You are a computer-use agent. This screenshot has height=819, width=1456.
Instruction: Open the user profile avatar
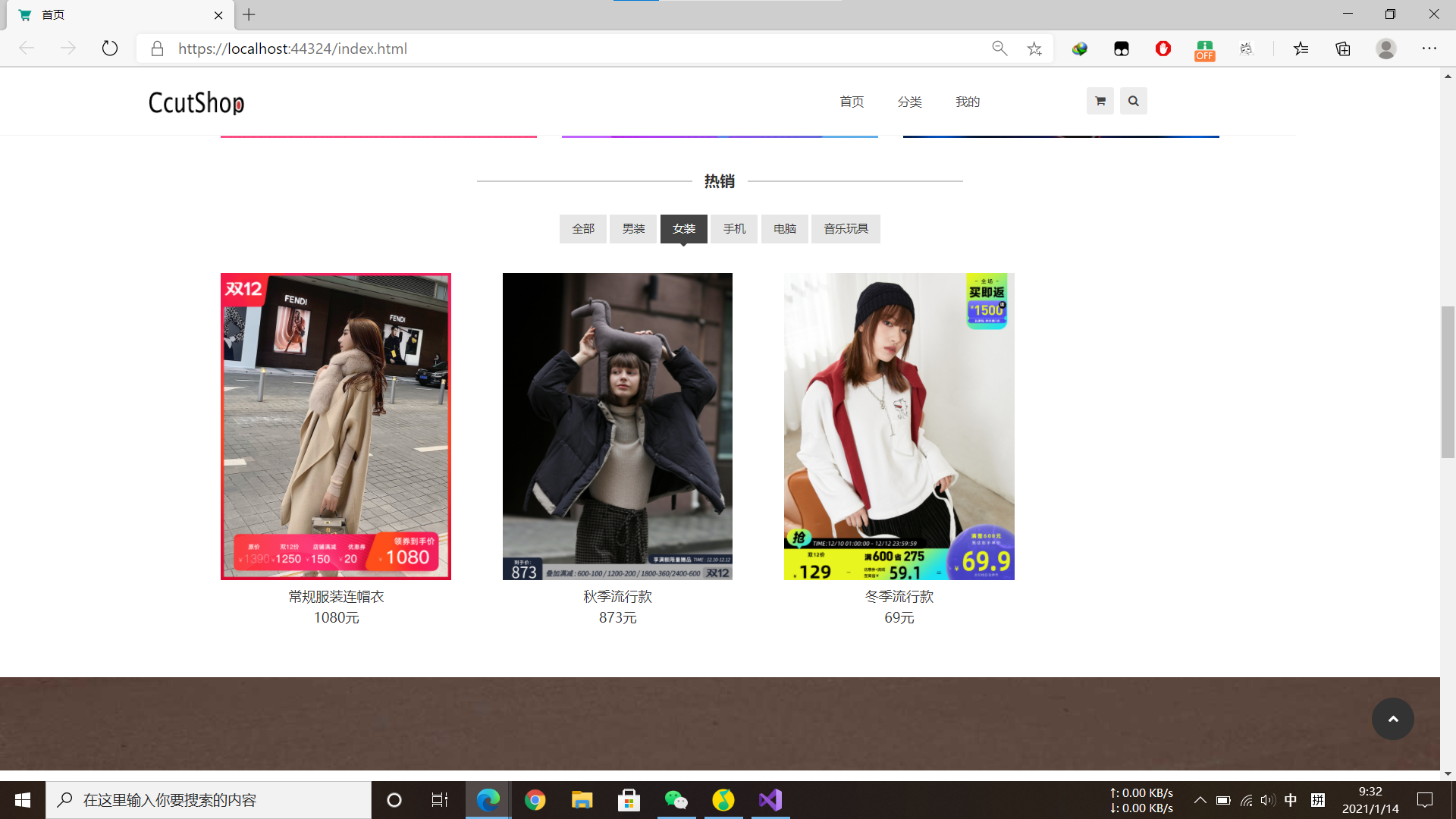tap(1385, 49)
